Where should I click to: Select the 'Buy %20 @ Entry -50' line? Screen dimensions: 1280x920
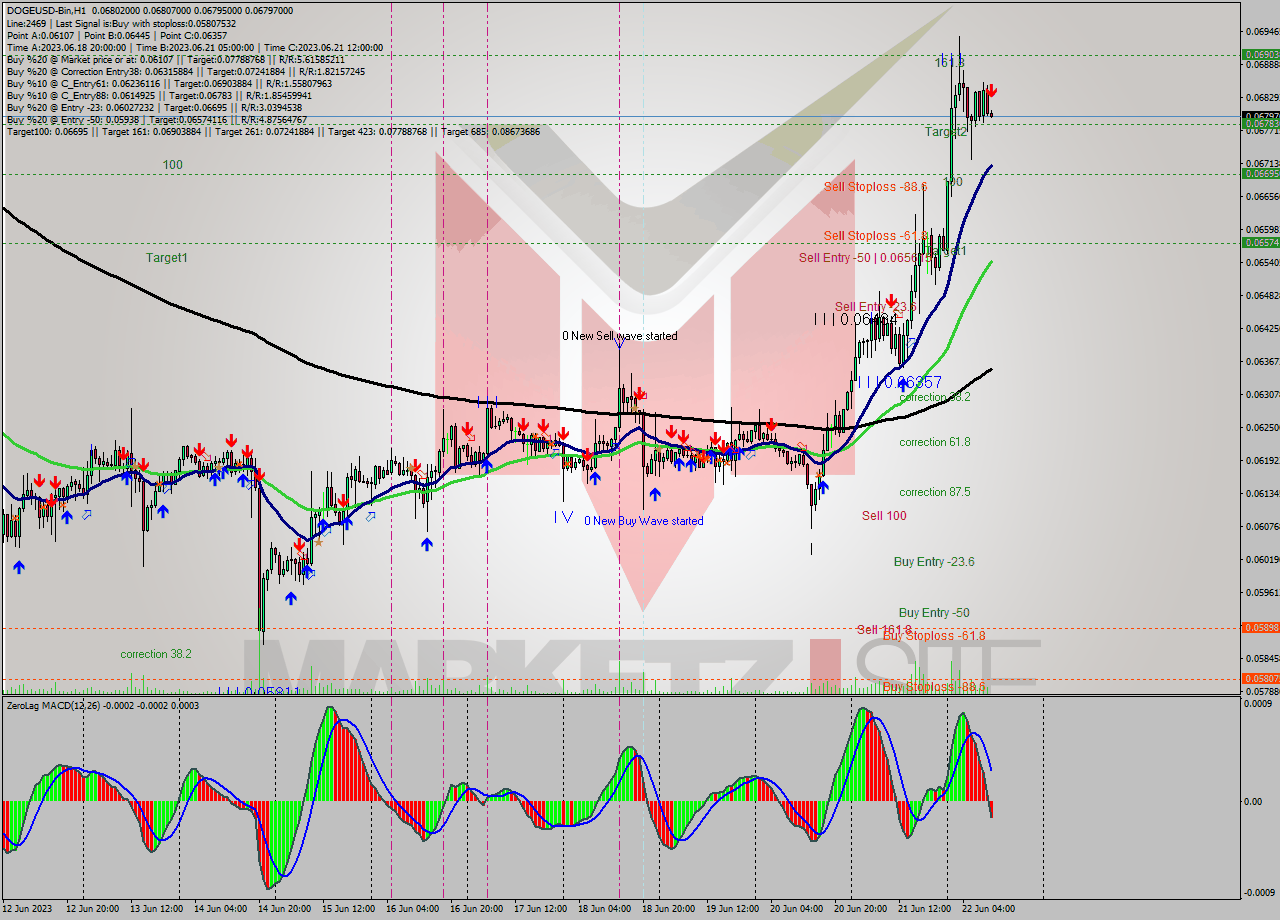pos(156,119)
